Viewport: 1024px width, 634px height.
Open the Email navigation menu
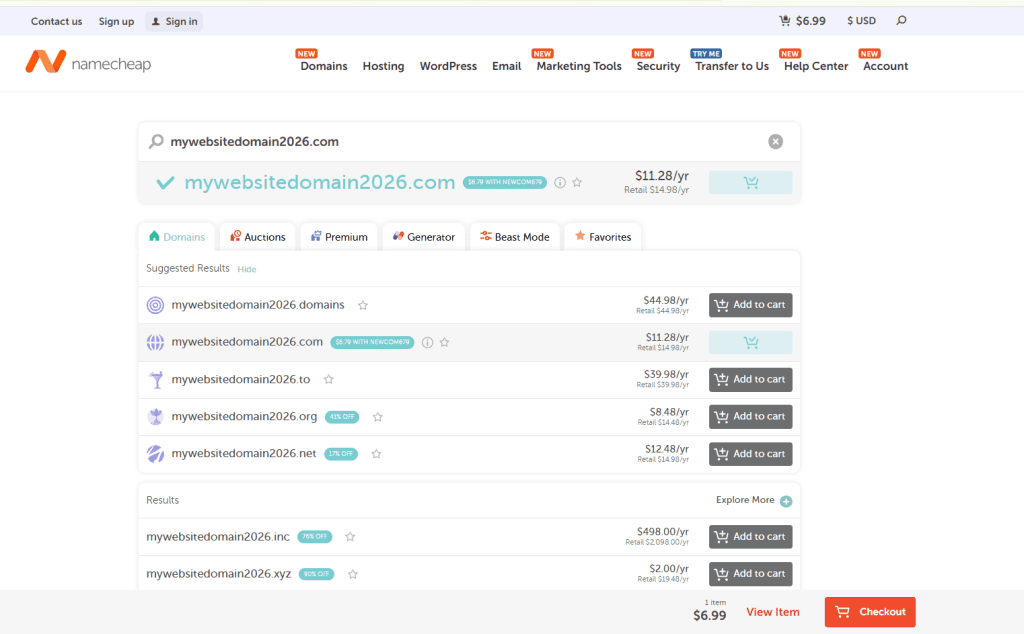point(506,66)
